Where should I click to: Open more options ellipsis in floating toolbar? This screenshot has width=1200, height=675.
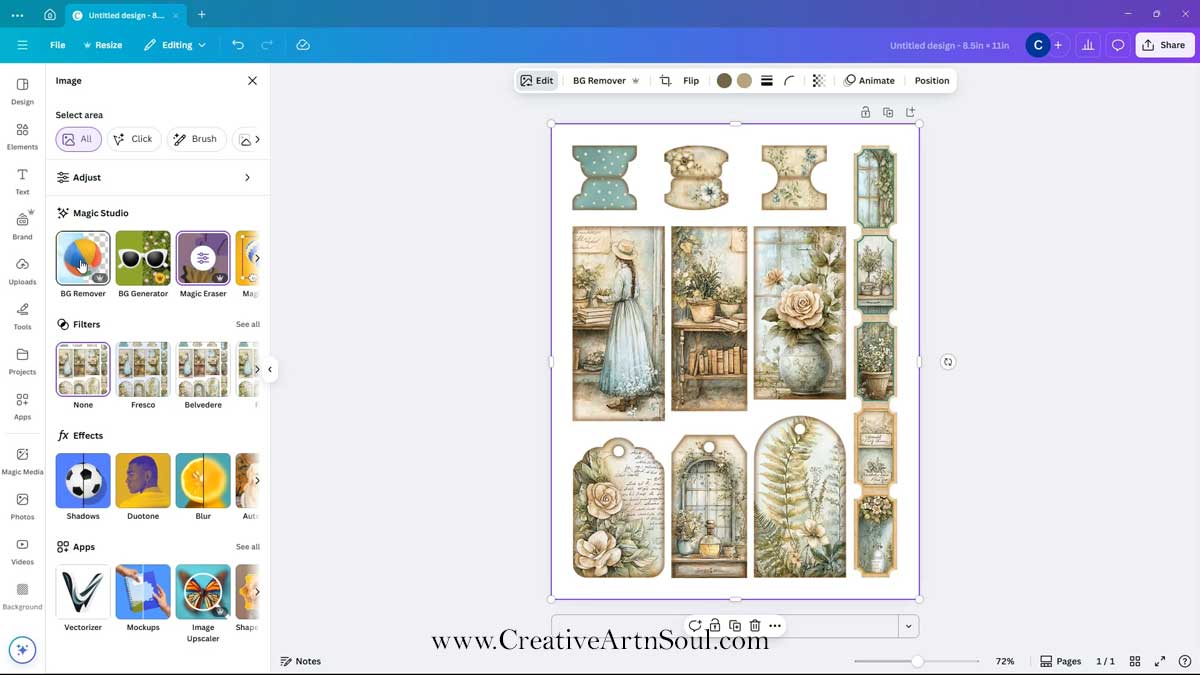tap(775, 626)
